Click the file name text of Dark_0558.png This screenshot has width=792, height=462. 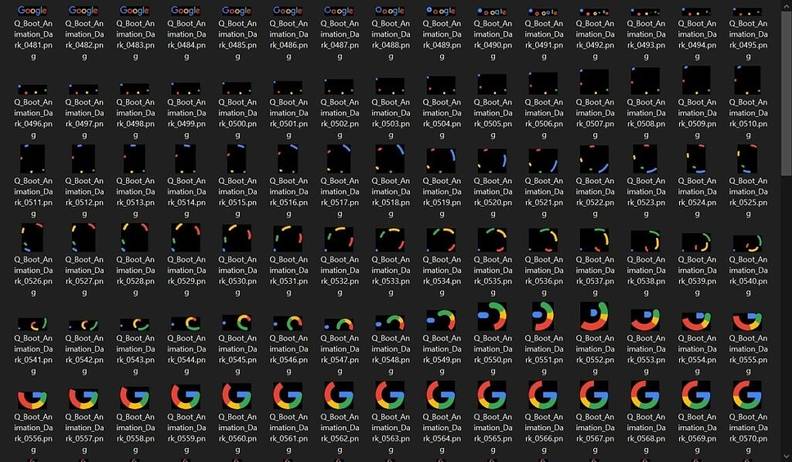(135, 434)
